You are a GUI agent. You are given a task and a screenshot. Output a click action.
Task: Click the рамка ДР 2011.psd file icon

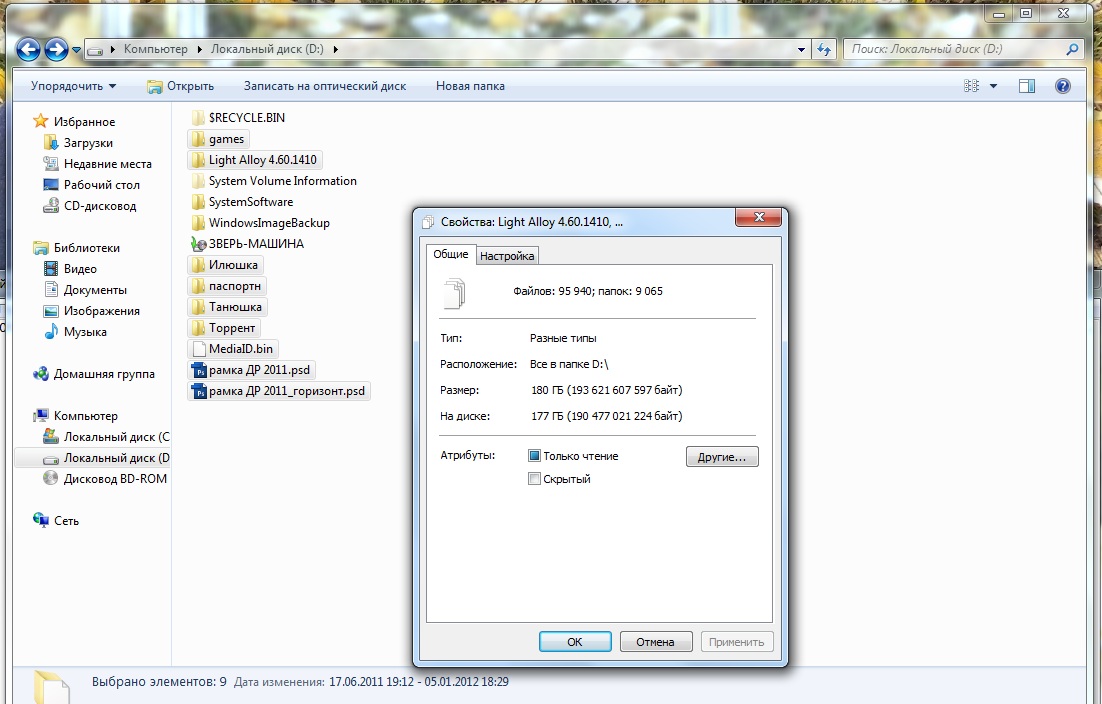199,370
